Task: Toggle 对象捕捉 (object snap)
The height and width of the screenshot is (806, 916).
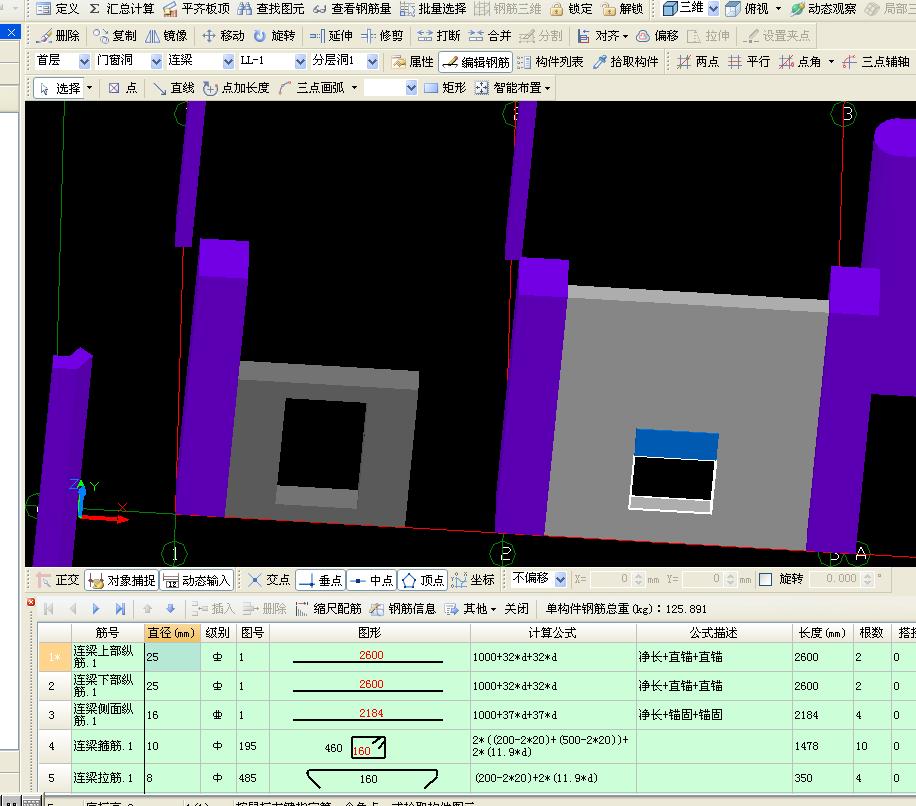Action: point(122,580)
